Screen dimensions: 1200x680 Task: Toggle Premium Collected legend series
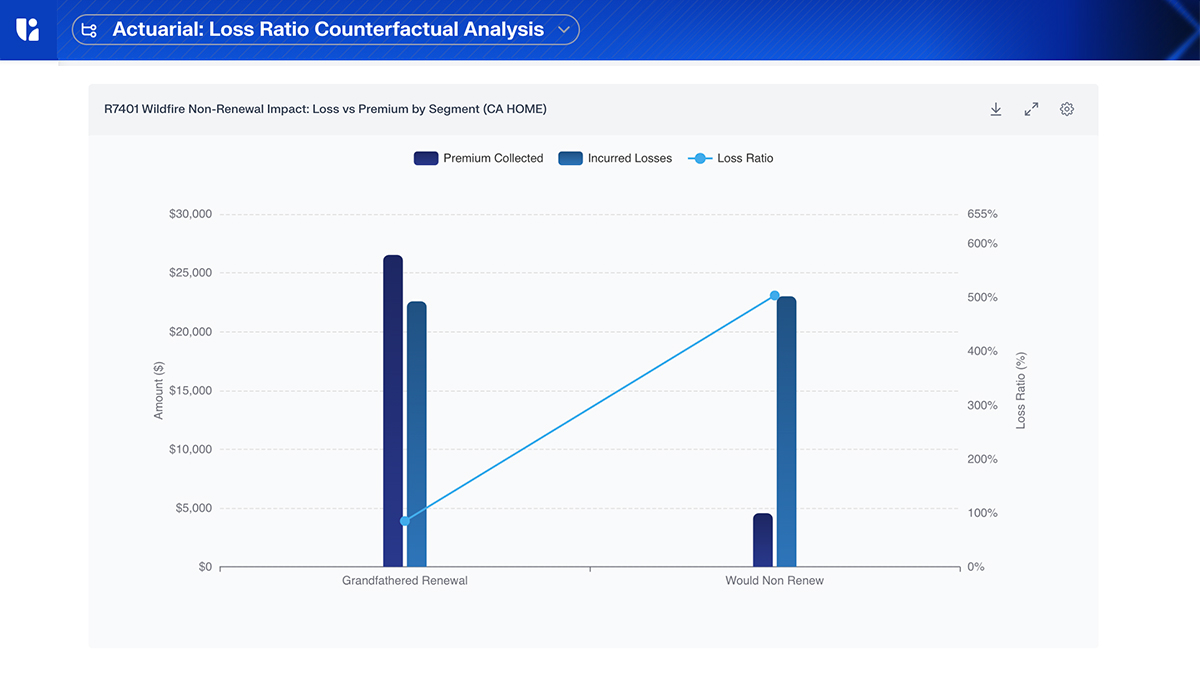point(479,158)
